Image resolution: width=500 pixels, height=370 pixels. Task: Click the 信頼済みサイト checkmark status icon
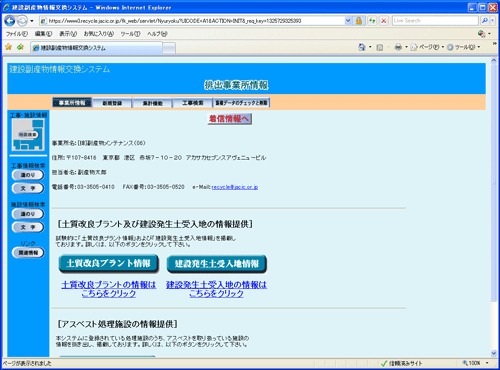(x=384, y=363)
